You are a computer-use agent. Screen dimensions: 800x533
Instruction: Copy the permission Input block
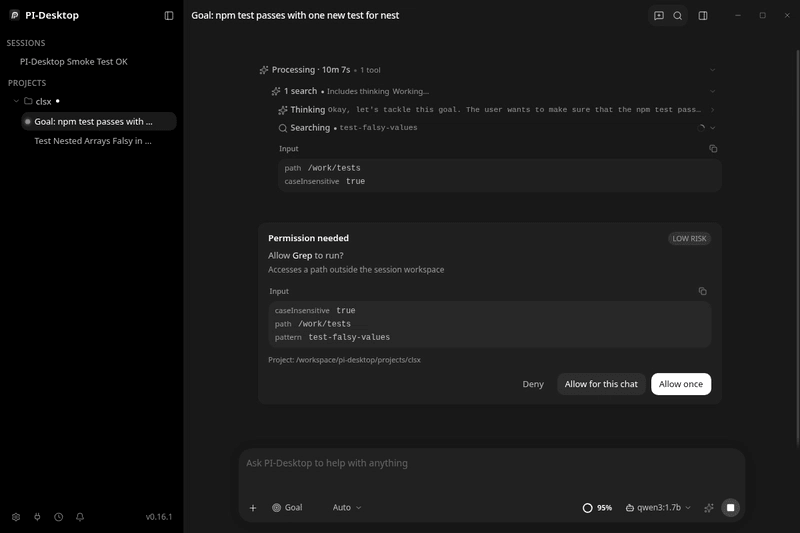[x=703, y=291]
